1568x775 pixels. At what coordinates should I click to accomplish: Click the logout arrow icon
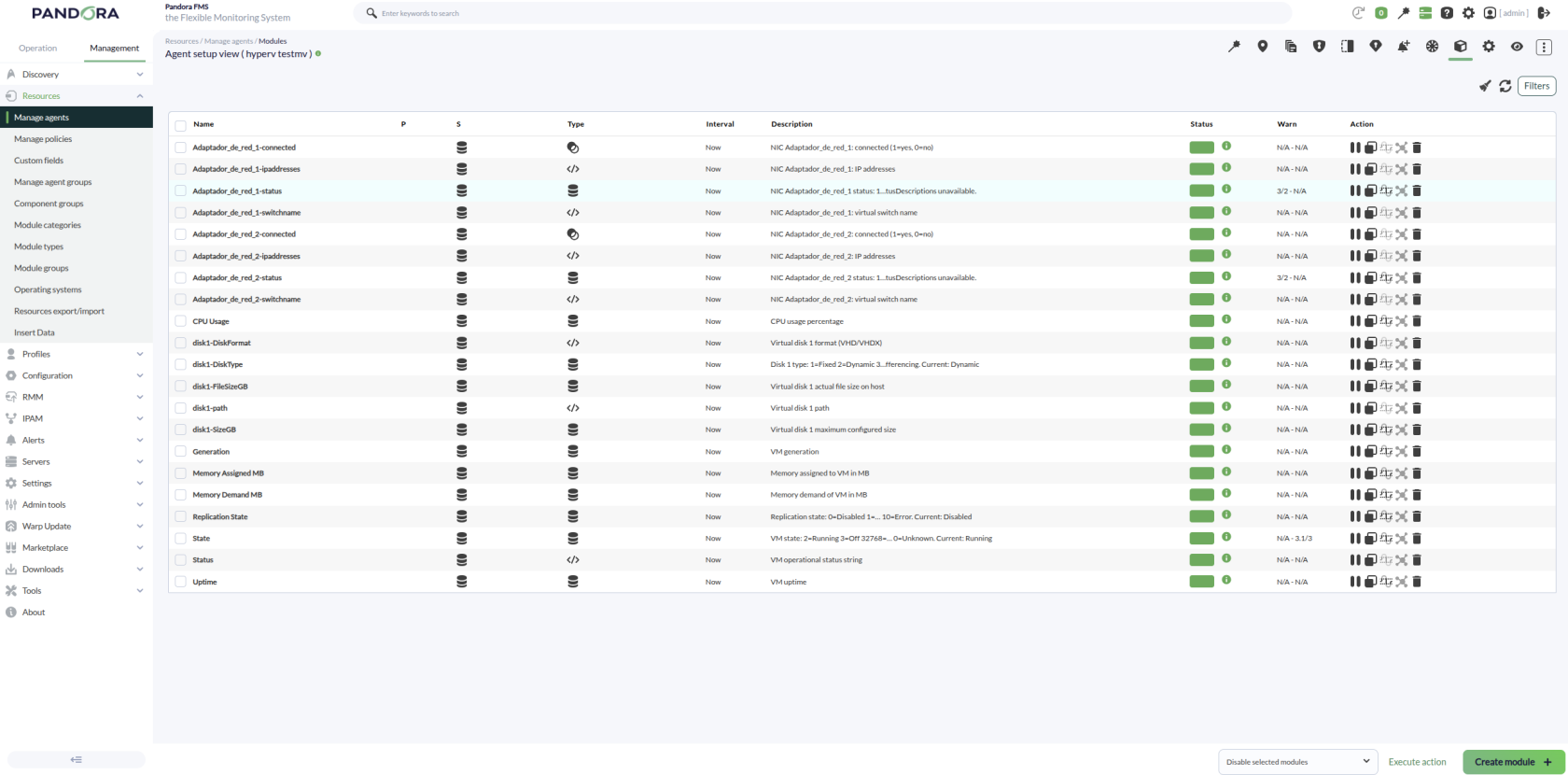coord(1544,13)
